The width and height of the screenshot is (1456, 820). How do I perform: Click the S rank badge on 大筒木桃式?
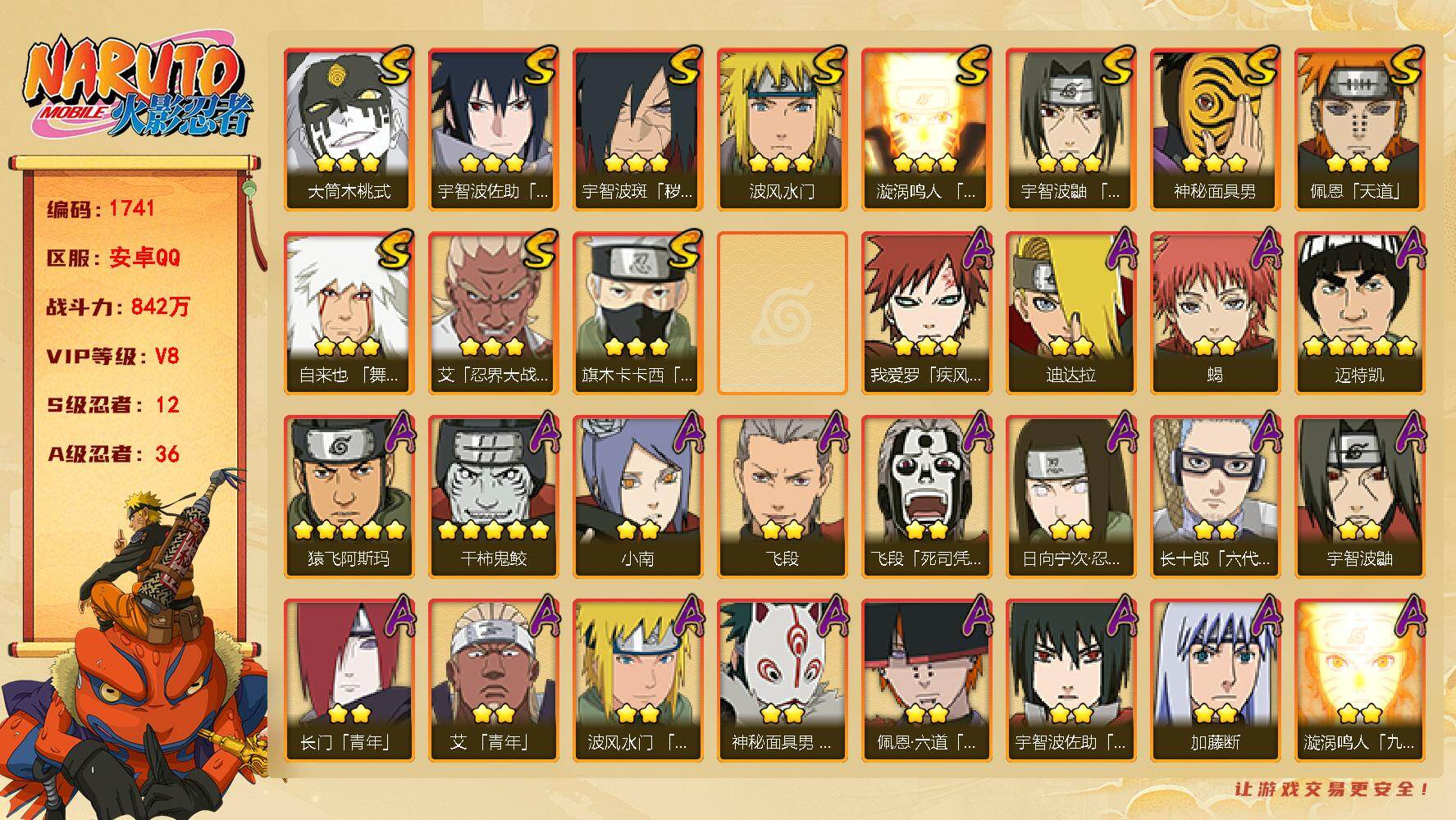(x=395, y=66)
